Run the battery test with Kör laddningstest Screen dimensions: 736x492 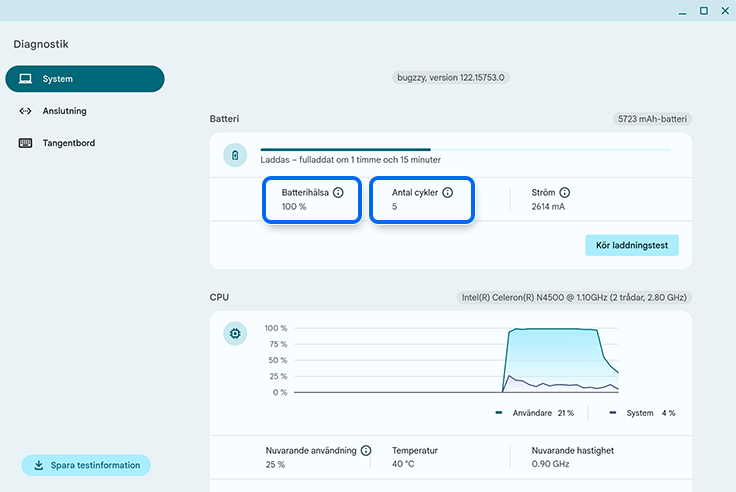coord(632,245)
